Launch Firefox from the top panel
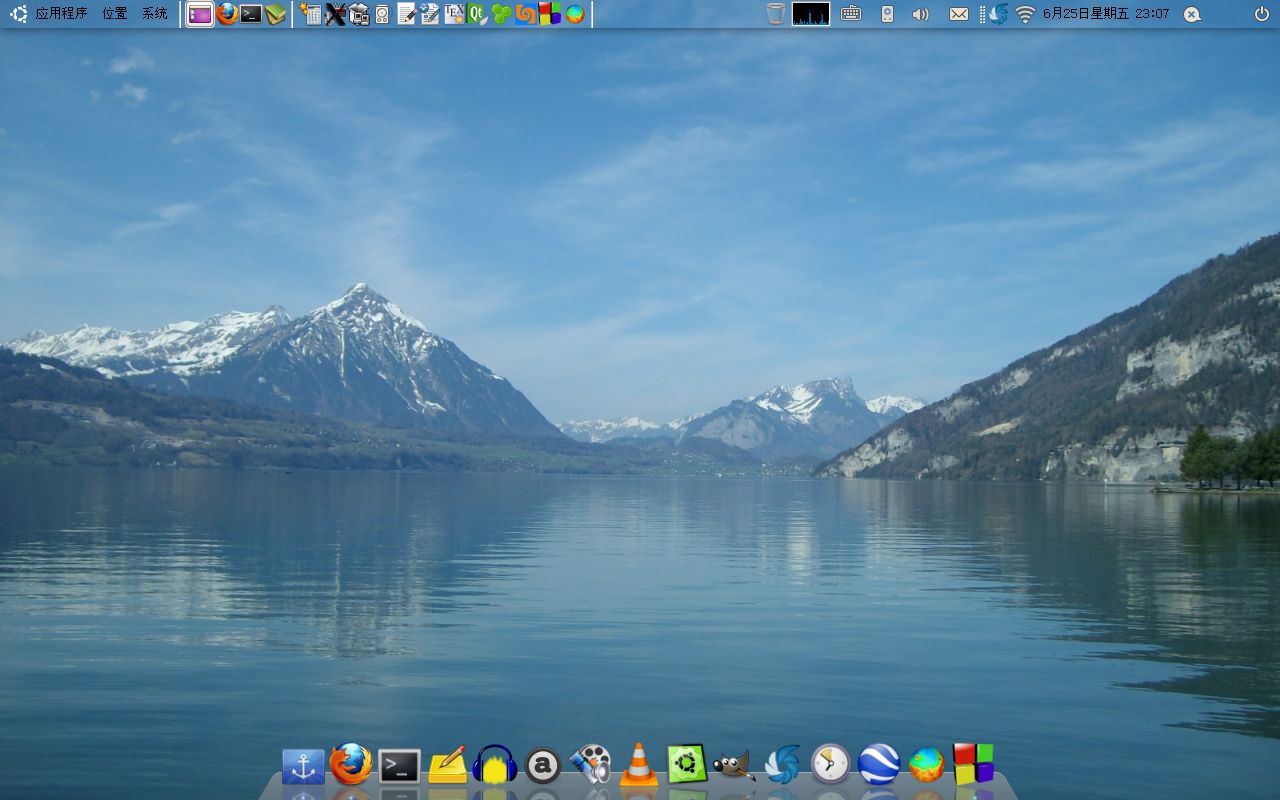Image resolution: width=1280 pixels, height=800 pixels. [227, 14]
